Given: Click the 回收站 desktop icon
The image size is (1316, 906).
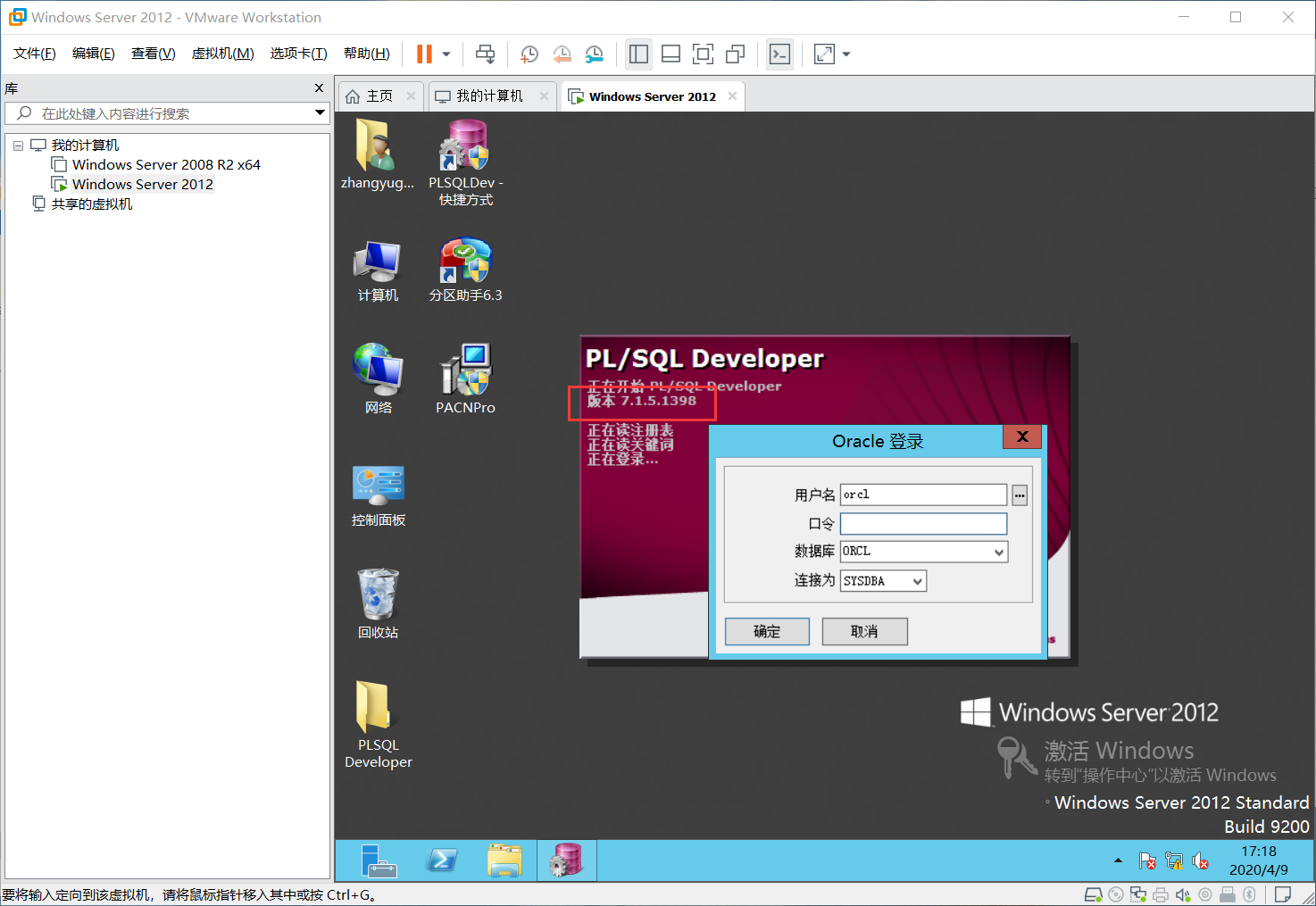Looking at the screenshot, I should 378,605.
